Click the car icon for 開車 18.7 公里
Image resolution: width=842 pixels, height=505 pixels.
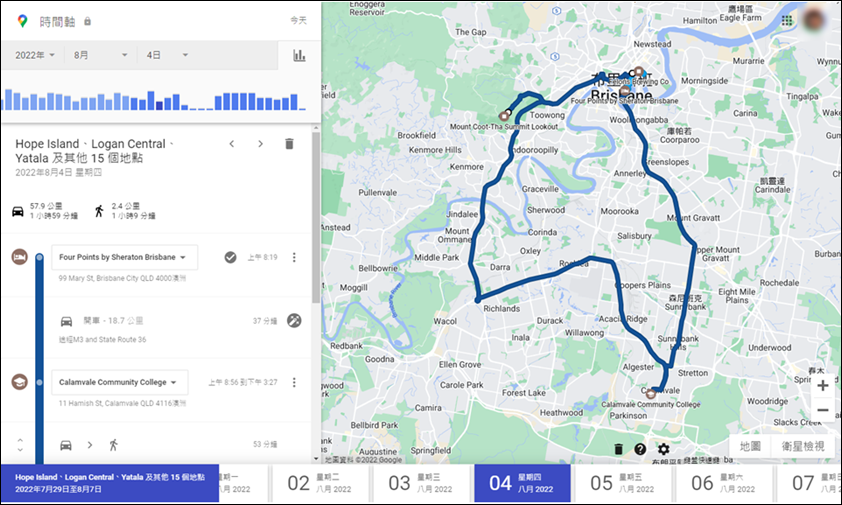[x=66, y=321]
